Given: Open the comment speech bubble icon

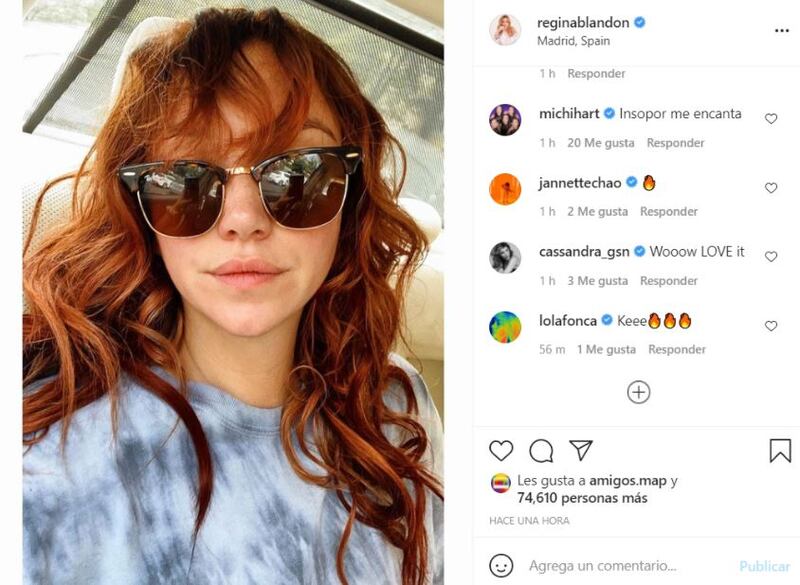Looking at the screenshot, I should pyautogui.click(x=541, y=451).
